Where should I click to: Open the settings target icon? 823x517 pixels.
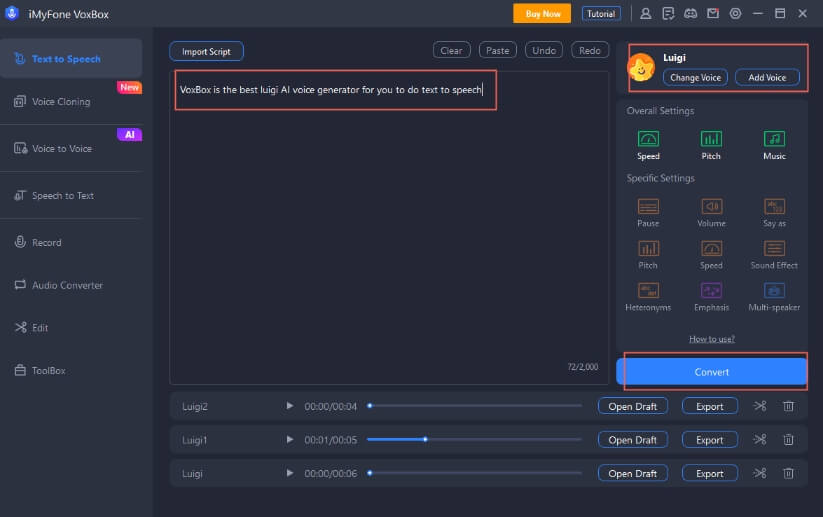click(735, 14)
